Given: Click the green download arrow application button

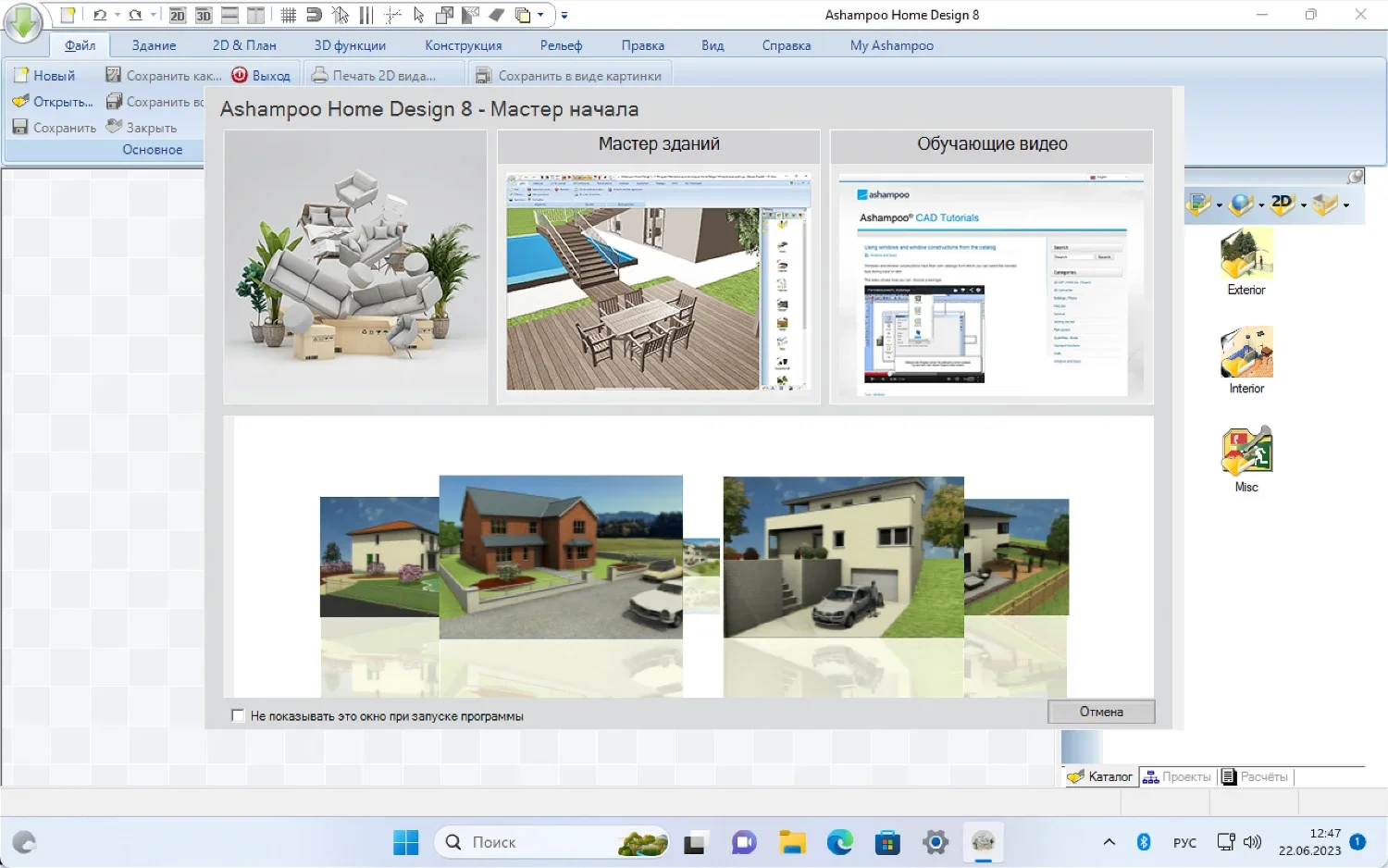Looking at the screenshot, I should click(23, 22).
